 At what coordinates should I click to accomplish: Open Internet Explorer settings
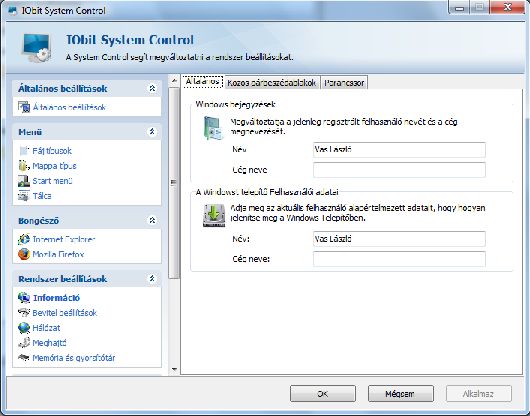pos(64,239)
